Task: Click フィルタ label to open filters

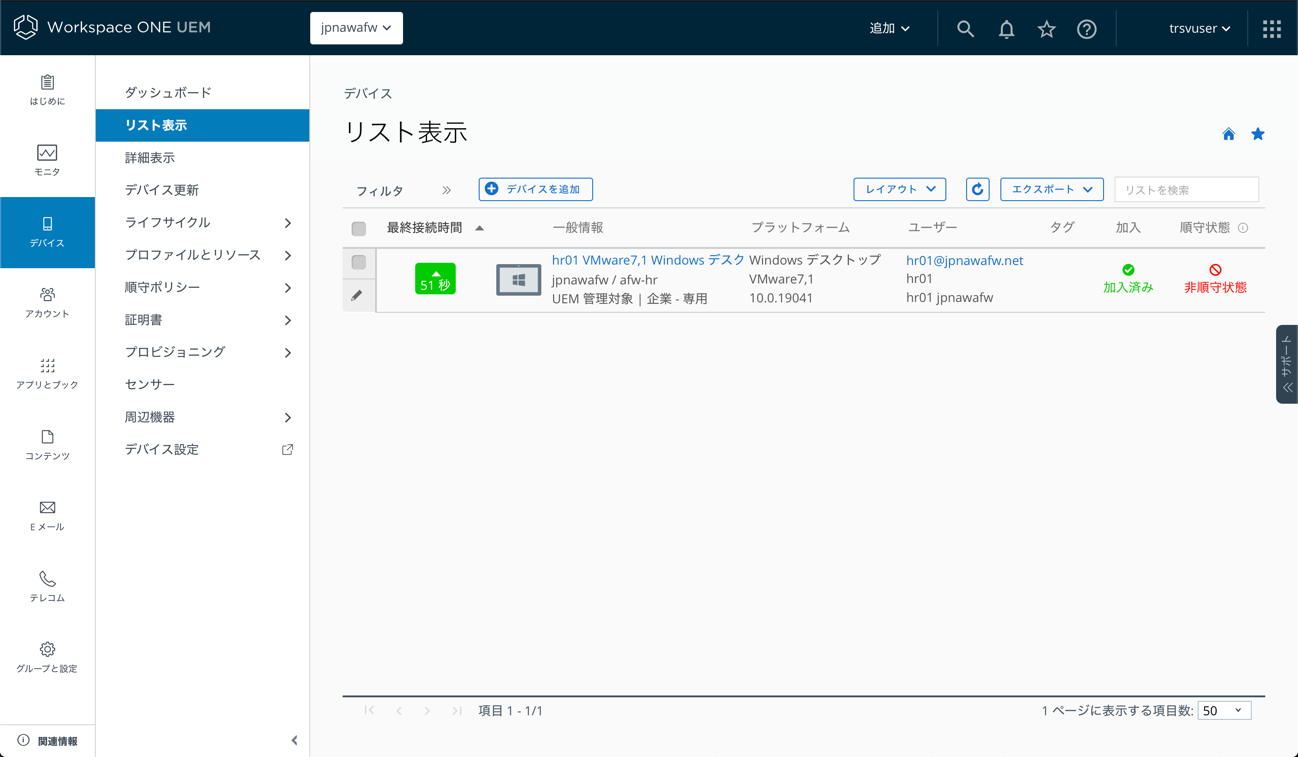Action: 380,191
